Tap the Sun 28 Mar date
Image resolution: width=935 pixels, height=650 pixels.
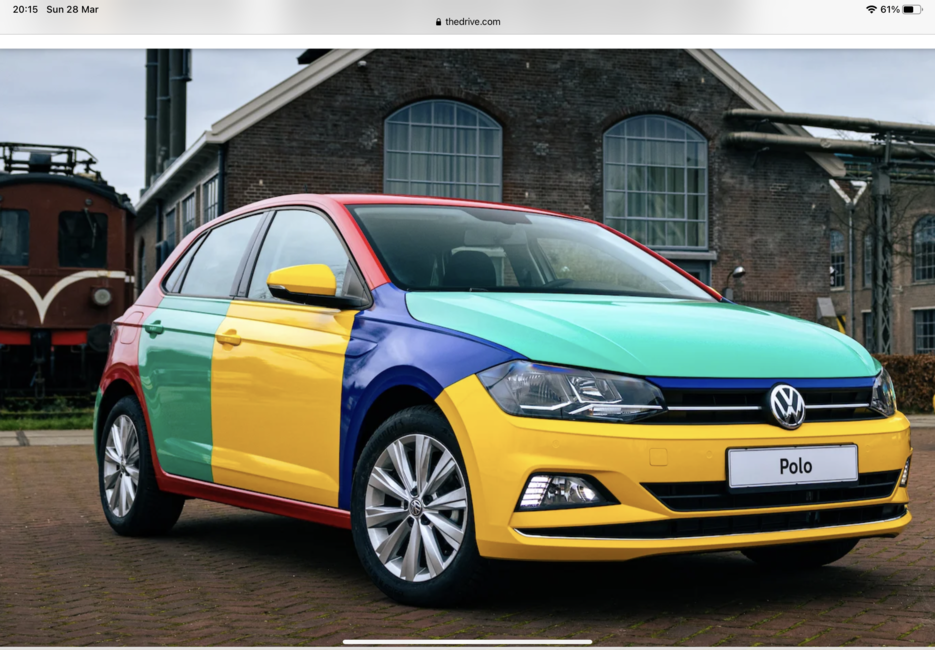tap(72, 10)
